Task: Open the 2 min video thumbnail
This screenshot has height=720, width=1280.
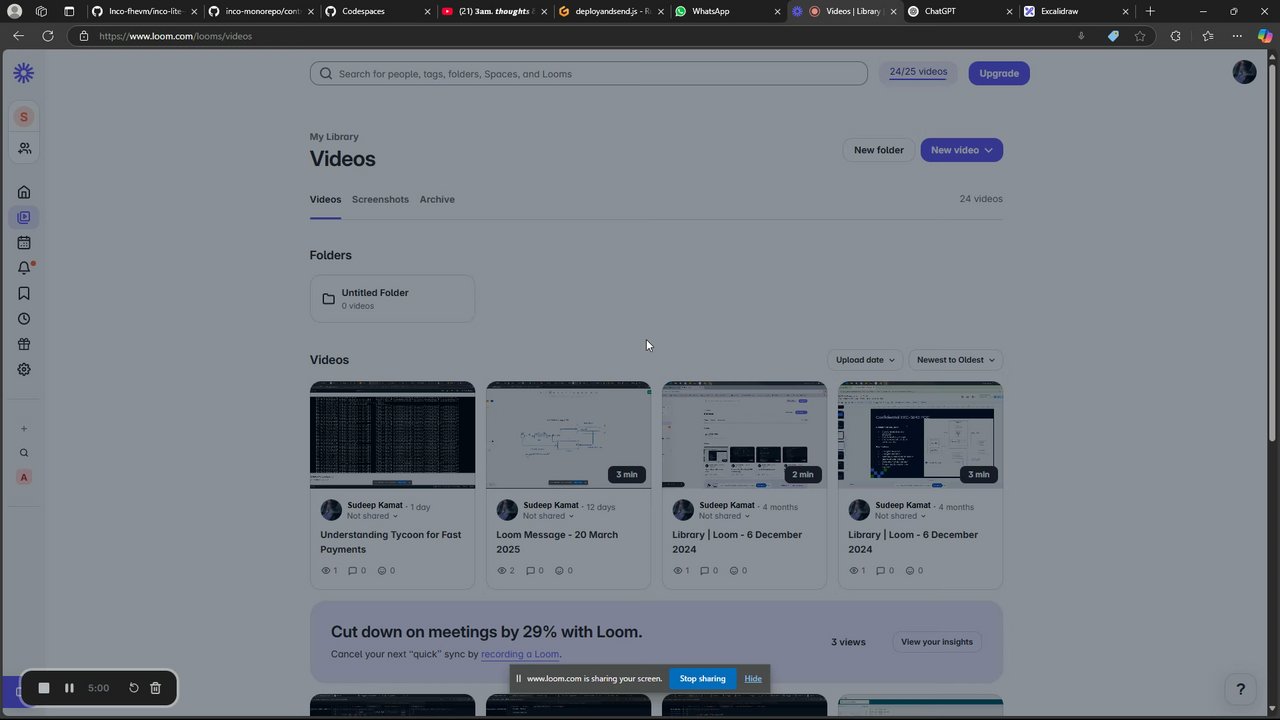Action: [744, 435]
